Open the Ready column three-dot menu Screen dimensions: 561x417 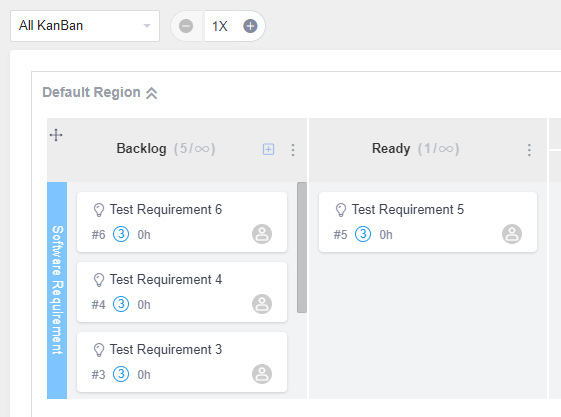529,149
